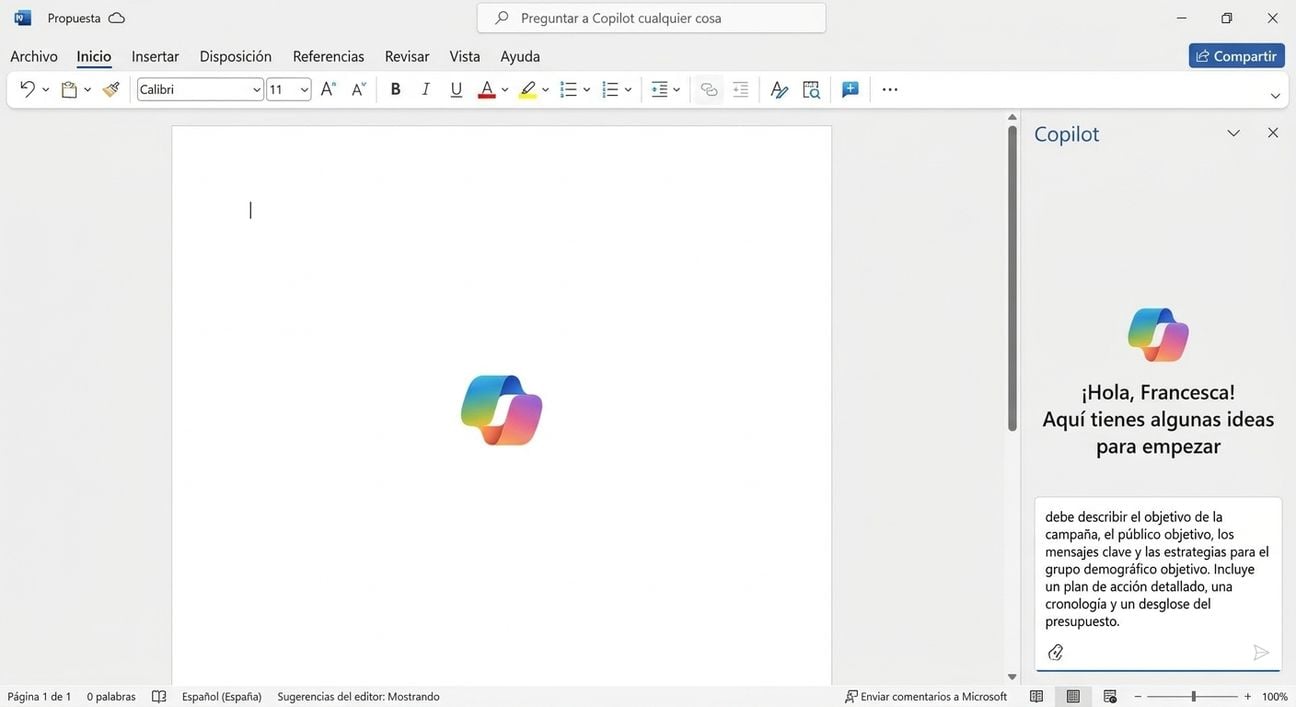Viewport: 1296px width, 707px height.
Task: Switch to the Vista tab
Action: click(465, 56)
